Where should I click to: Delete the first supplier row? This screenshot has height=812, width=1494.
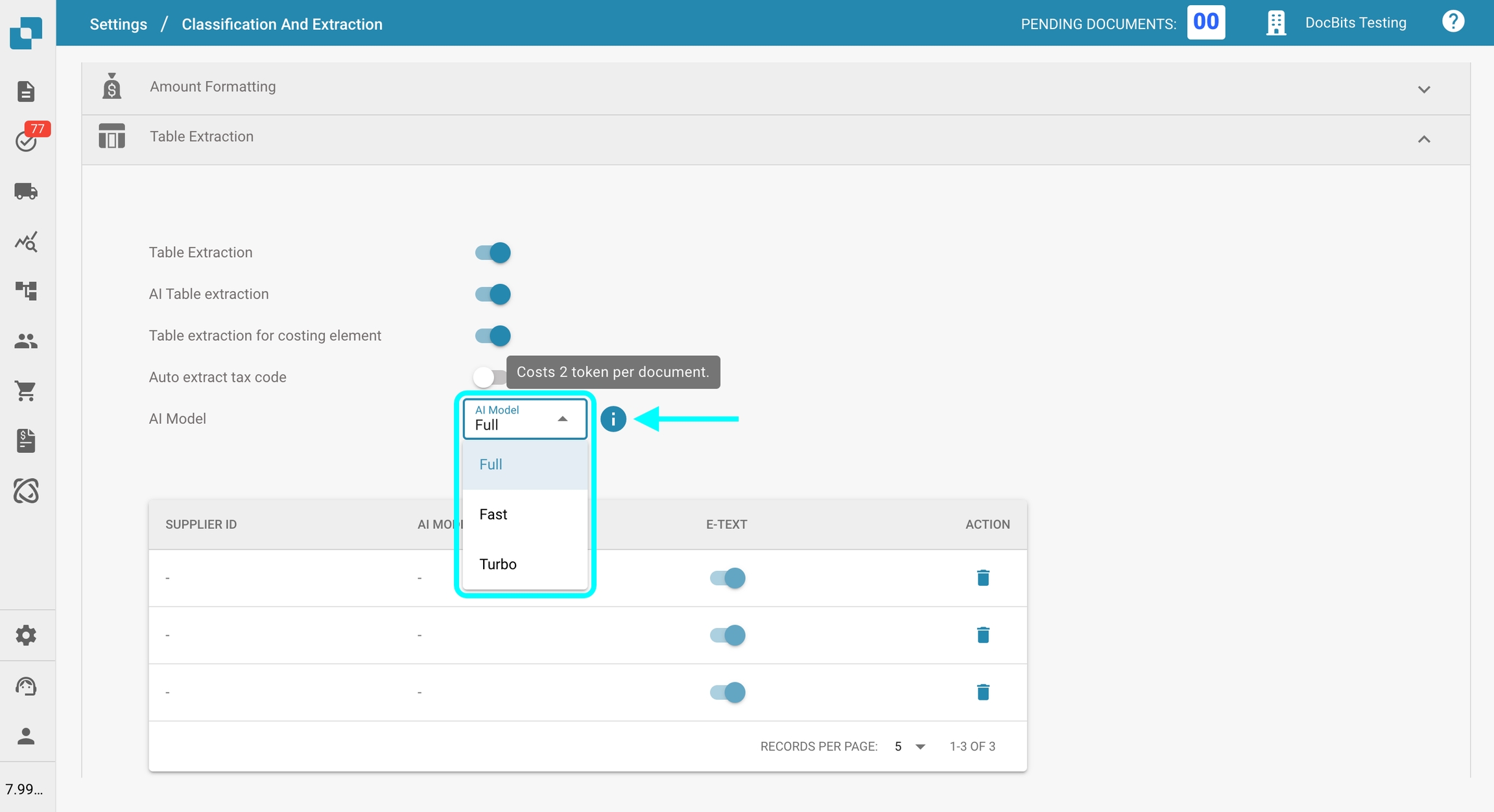982,577
